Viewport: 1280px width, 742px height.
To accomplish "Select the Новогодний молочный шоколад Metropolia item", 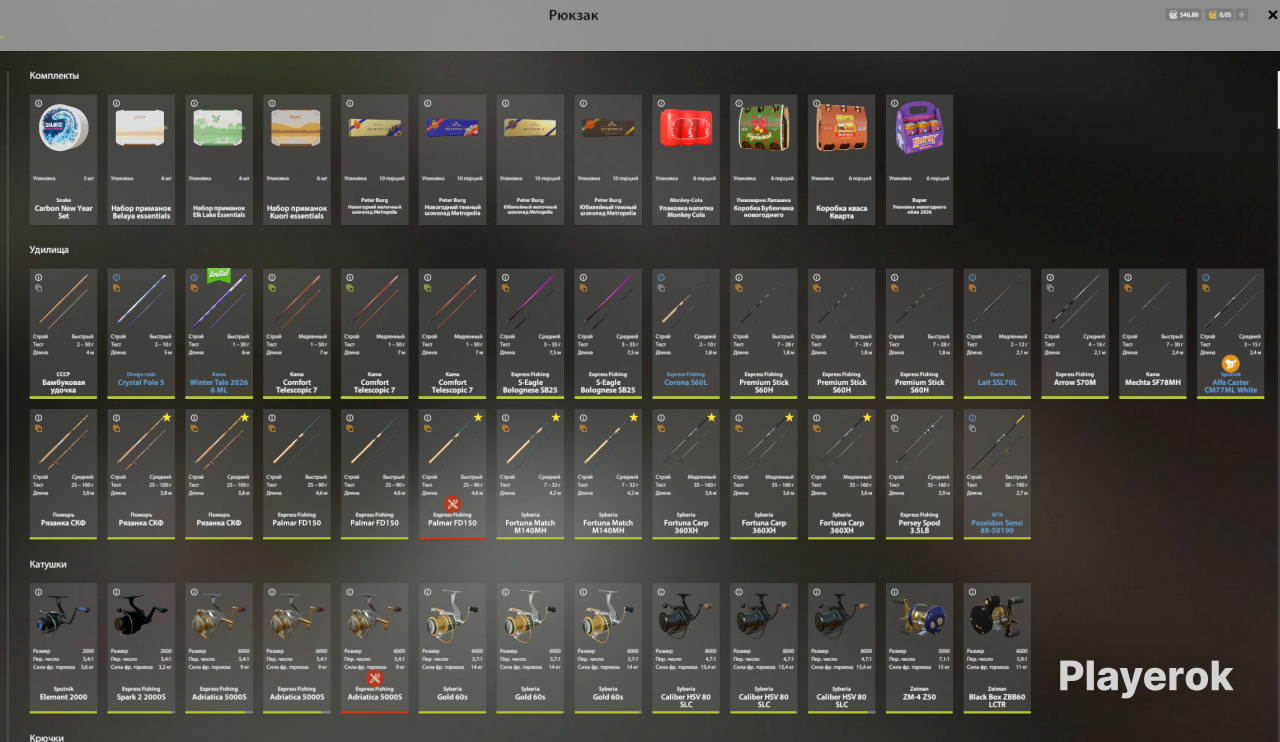I will pyautogui.click(x=374, y=160).
